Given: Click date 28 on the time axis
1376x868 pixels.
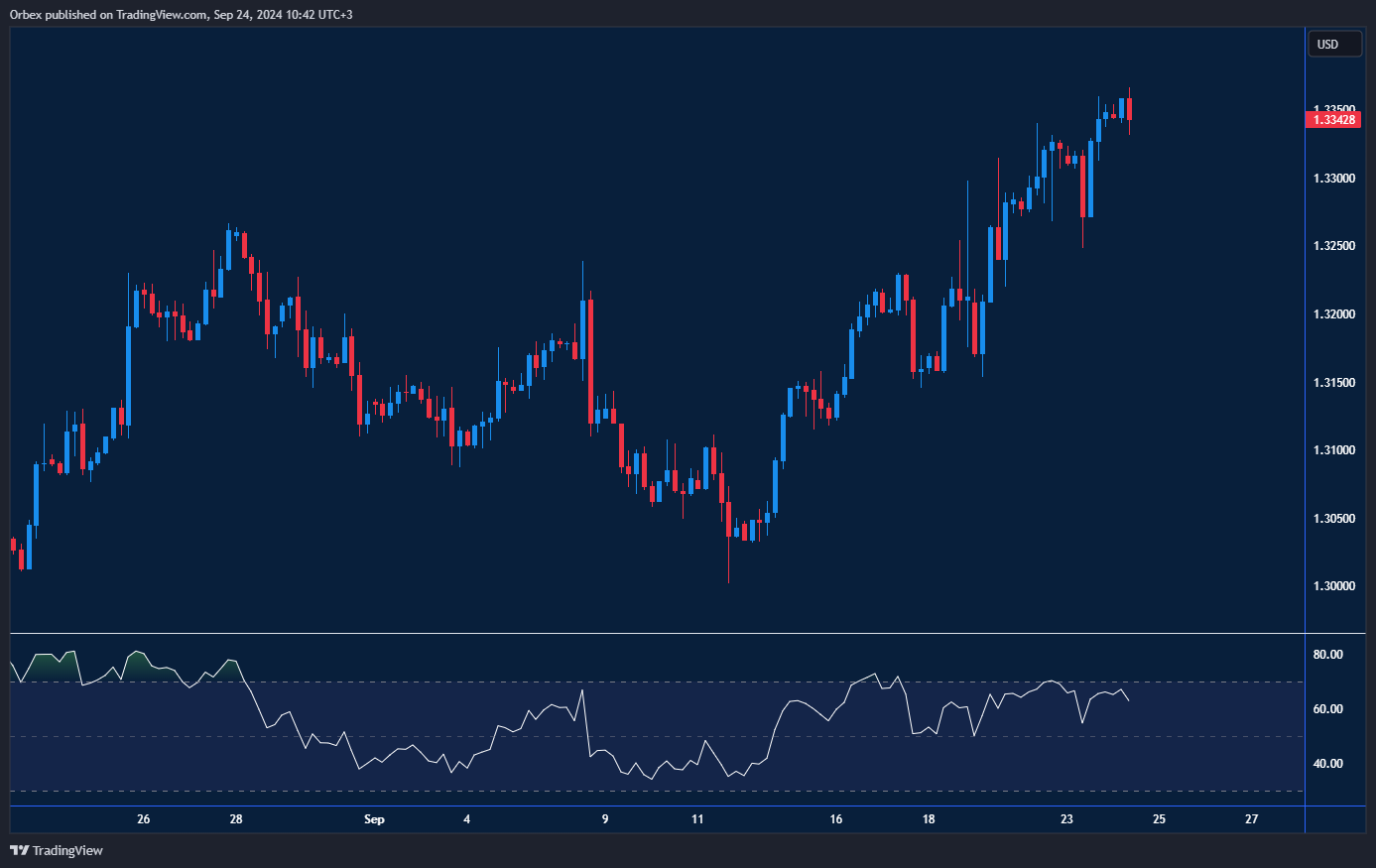Looking at the screenshot, I should tap(236, 819).
